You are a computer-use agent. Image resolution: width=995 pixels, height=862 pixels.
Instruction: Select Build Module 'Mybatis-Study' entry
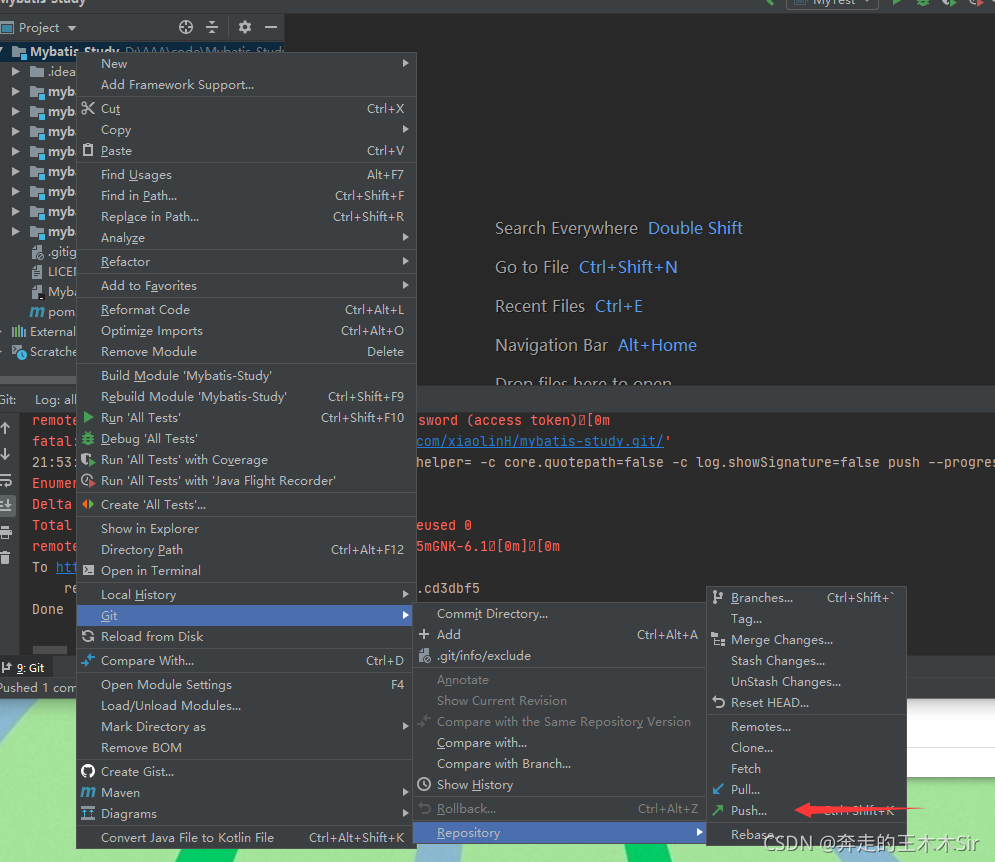point(246,375)
